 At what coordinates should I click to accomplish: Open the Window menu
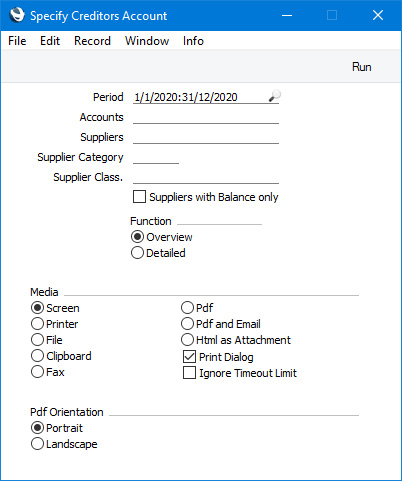147,41
